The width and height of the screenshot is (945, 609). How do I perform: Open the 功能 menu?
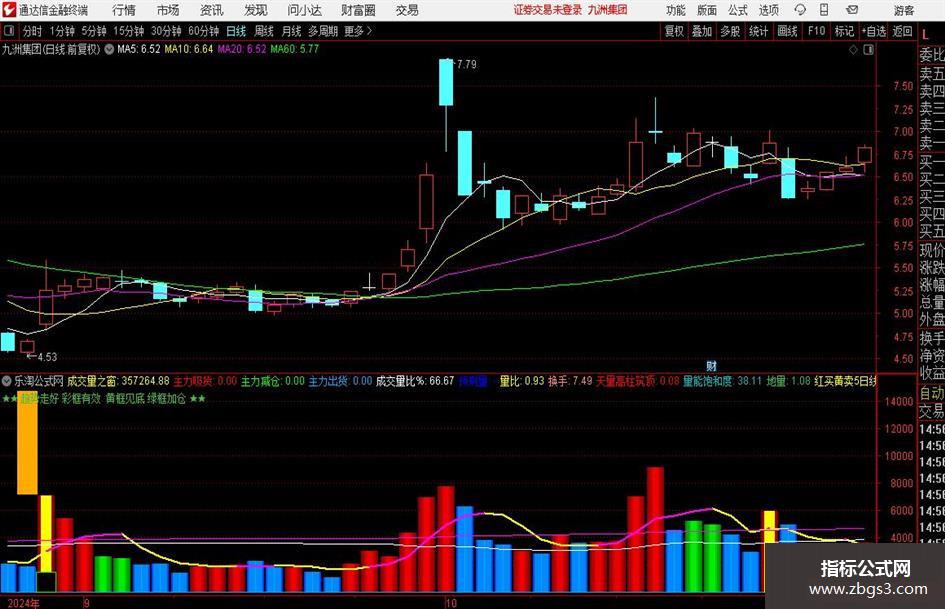(x=676, y=10)
